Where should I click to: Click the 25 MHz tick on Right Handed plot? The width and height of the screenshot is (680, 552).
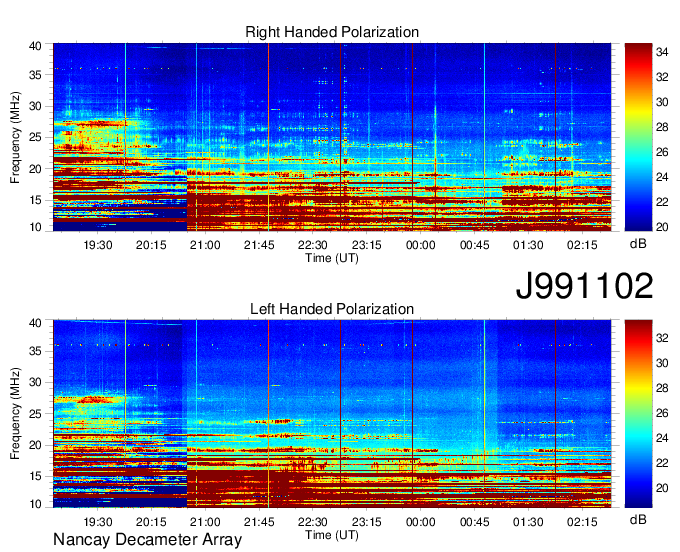(x=35, y=137)
